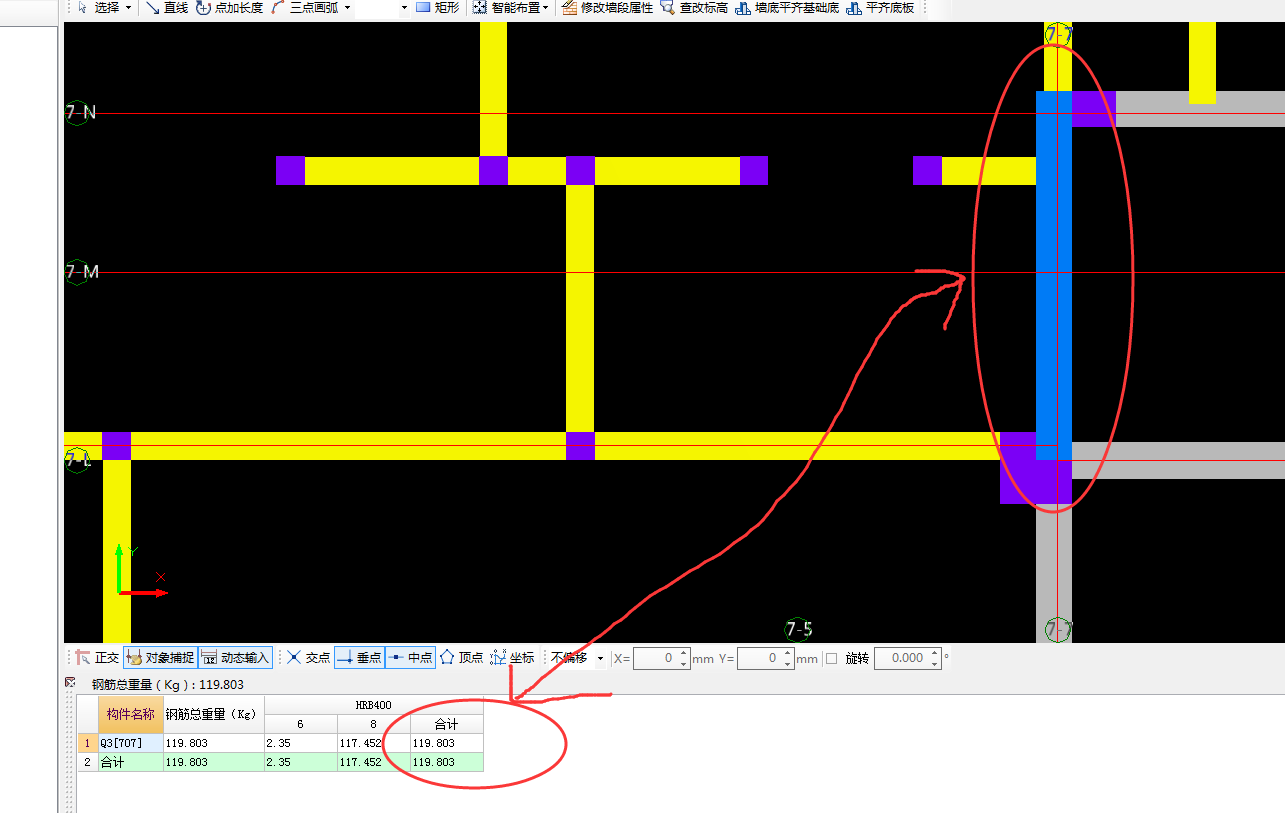The image size is (1285, 813).
Task: Click the 钢筋总重量（Kg） column header
Action: tap(214, 714)
